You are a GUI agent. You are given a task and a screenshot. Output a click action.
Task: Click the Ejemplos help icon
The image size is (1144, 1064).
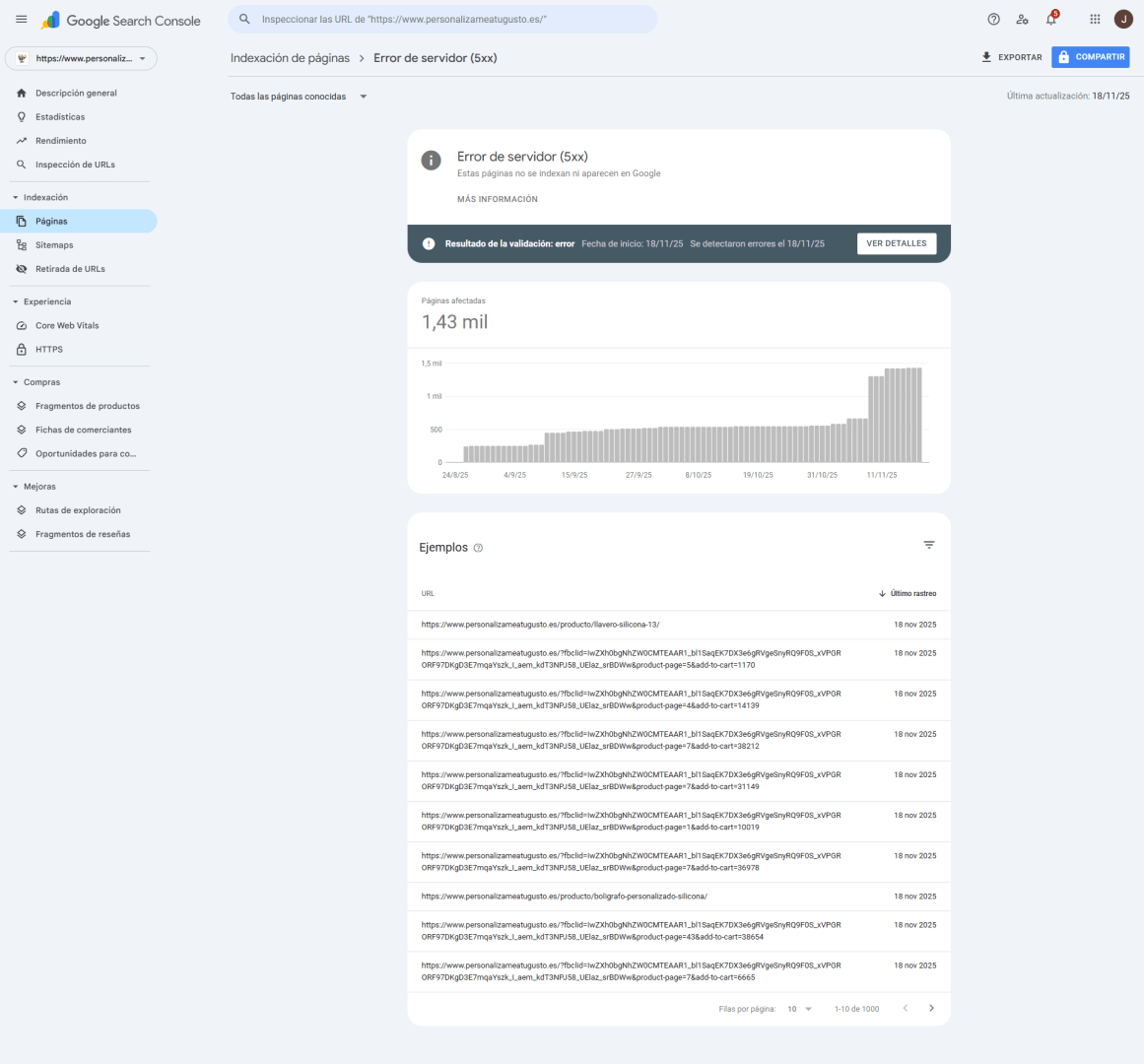[478, 548]
